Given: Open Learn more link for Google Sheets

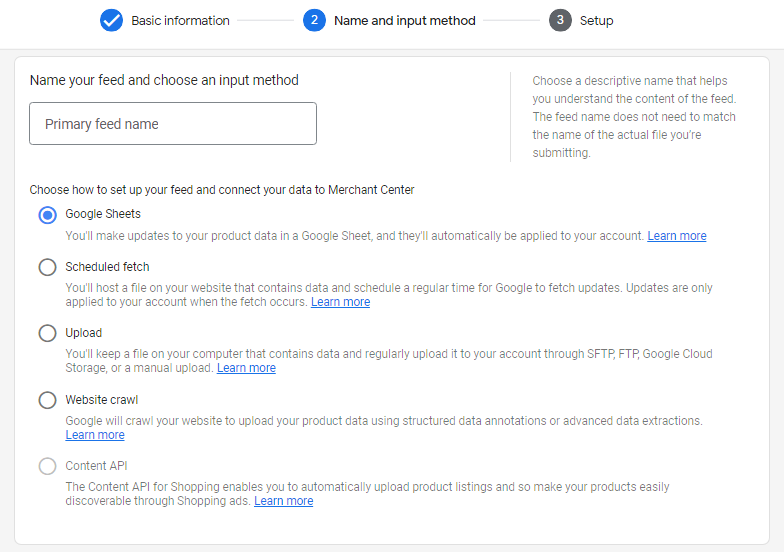Looking at the screenshot, I should coord(676,236).
